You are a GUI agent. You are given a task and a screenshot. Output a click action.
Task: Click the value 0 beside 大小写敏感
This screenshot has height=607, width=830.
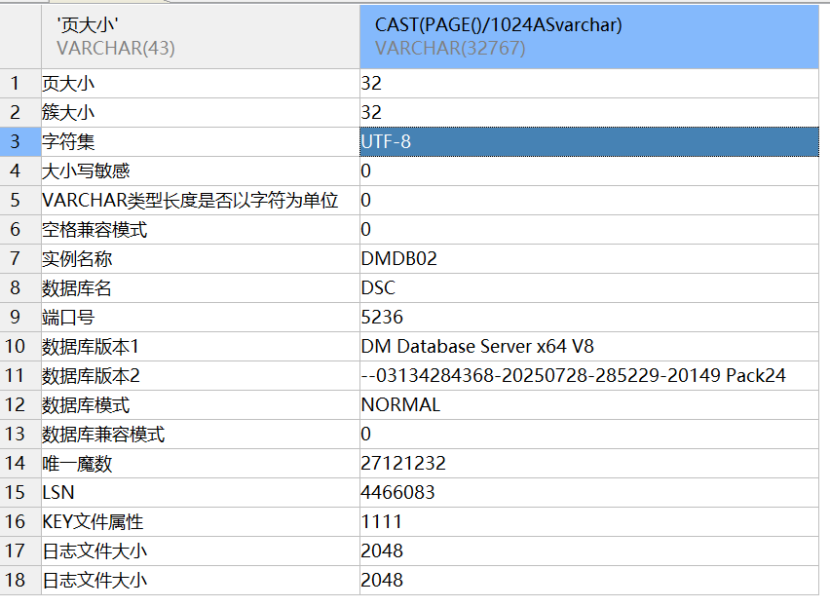coord(589,171)
